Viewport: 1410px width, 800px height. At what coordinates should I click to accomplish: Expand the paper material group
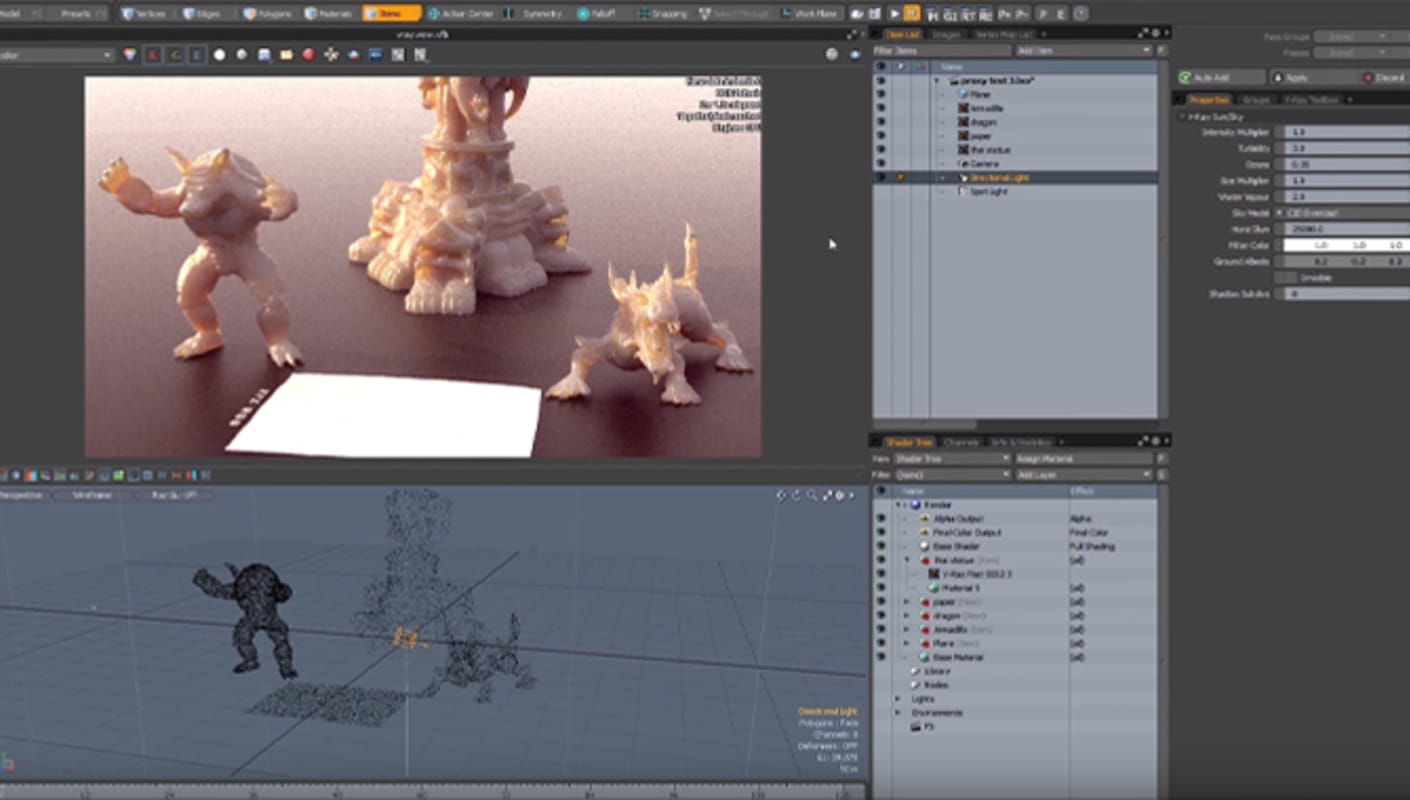pyautogui.click(x=907, y=602)
